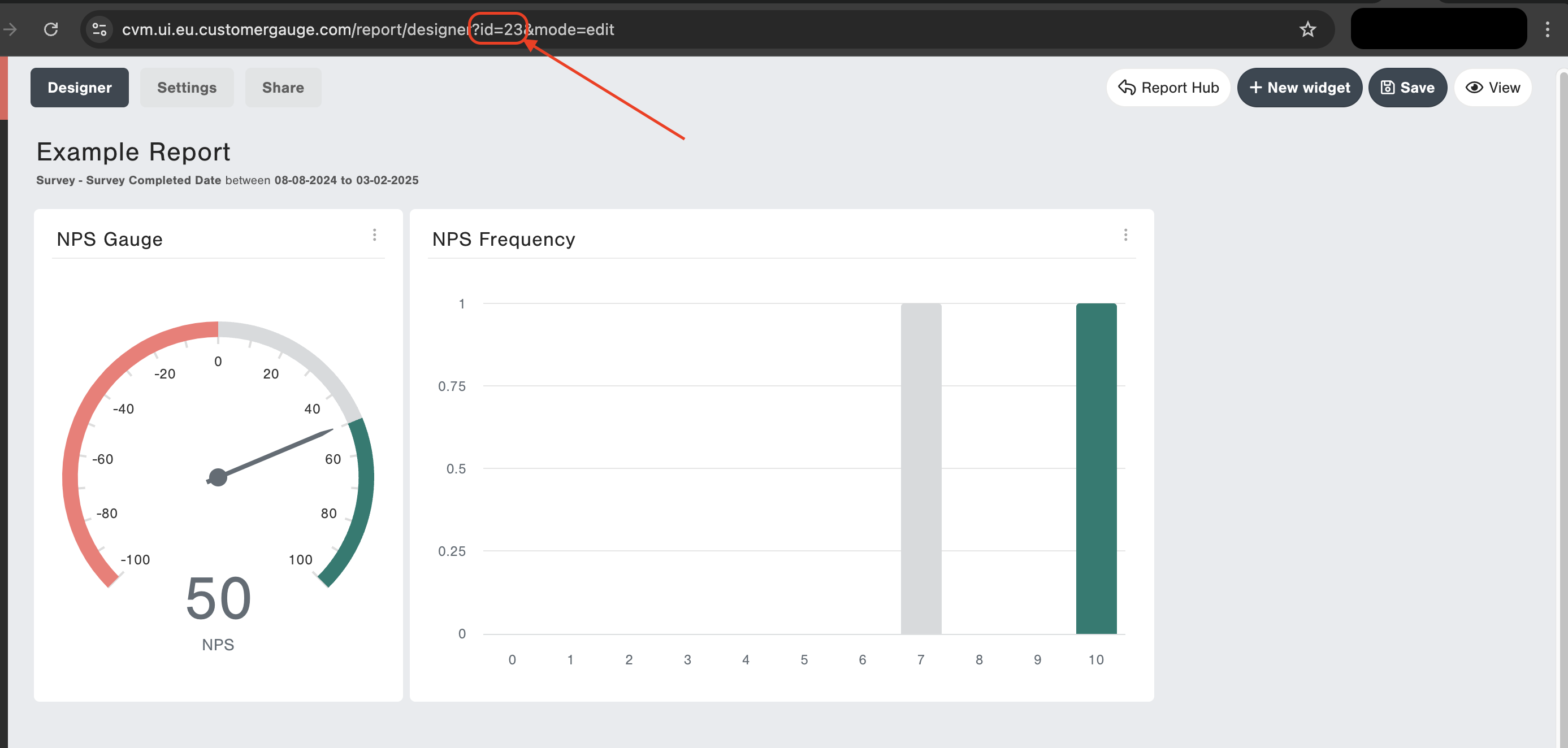Click the Example Report title
The image size is (1568, 748).
coord(133,152)
